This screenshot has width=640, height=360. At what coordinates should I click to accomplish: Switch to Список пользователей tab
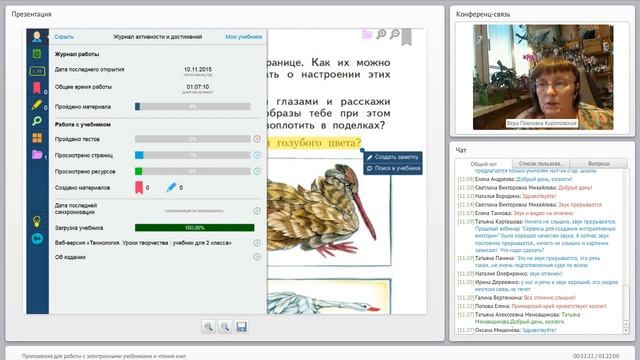[x=541, y=164]
